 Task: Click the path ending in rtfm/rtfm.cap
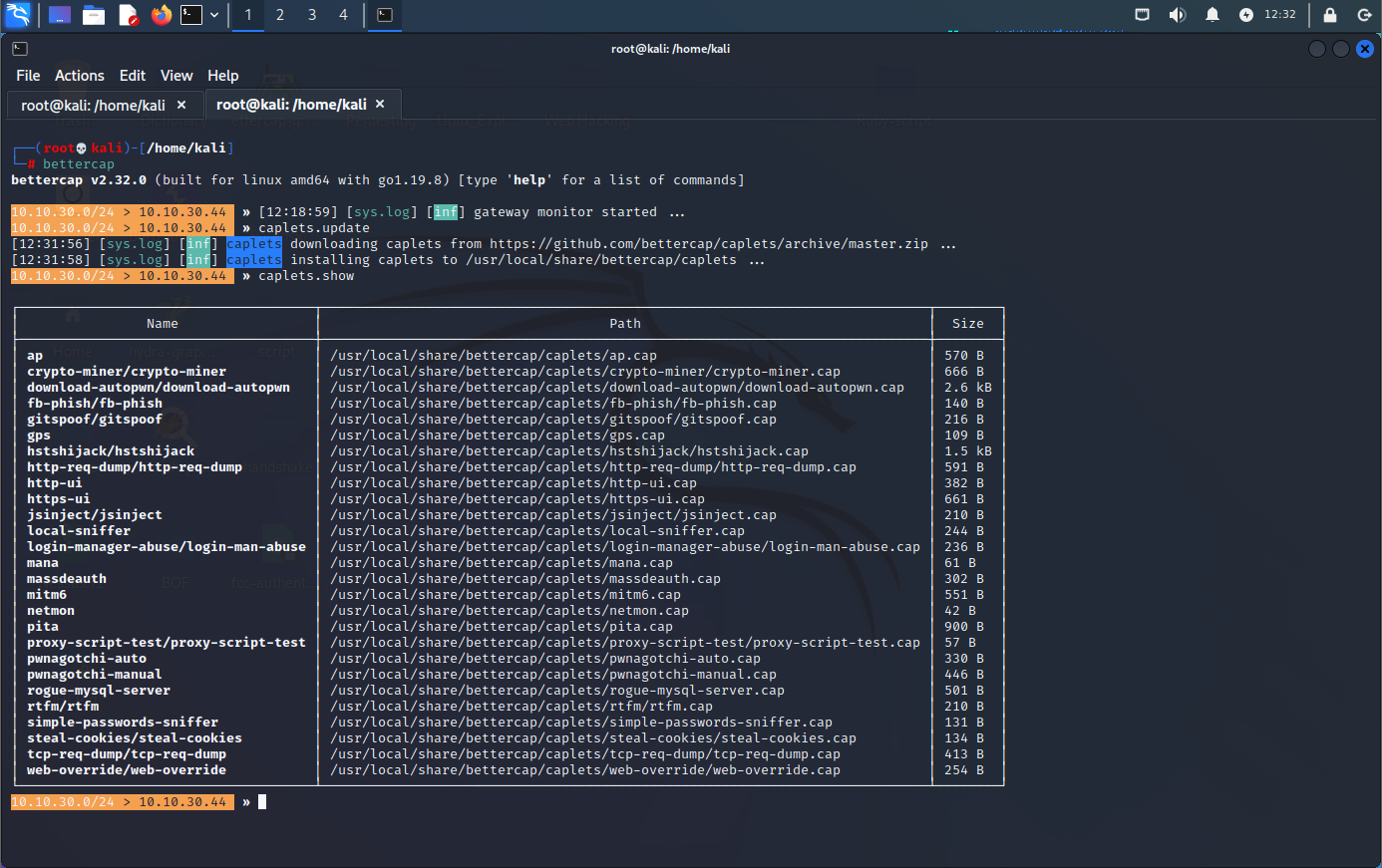click(x=521, y=707)
